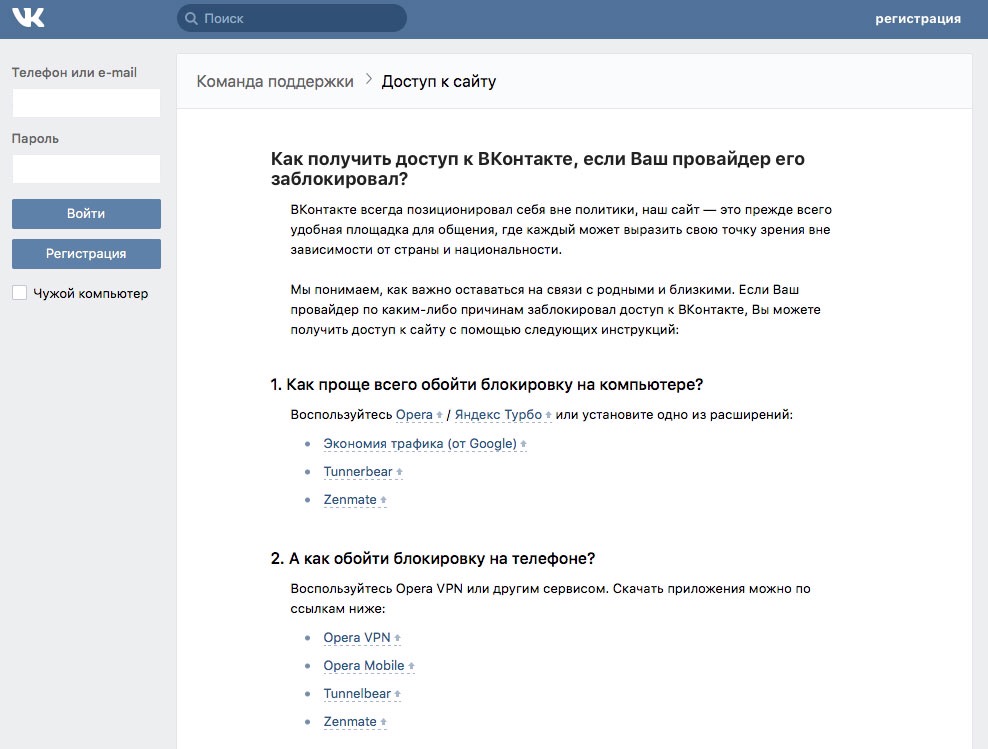Click the 'Телефон или e-mail' label
This screenshot has height=749, width=988.
[74, 72]
